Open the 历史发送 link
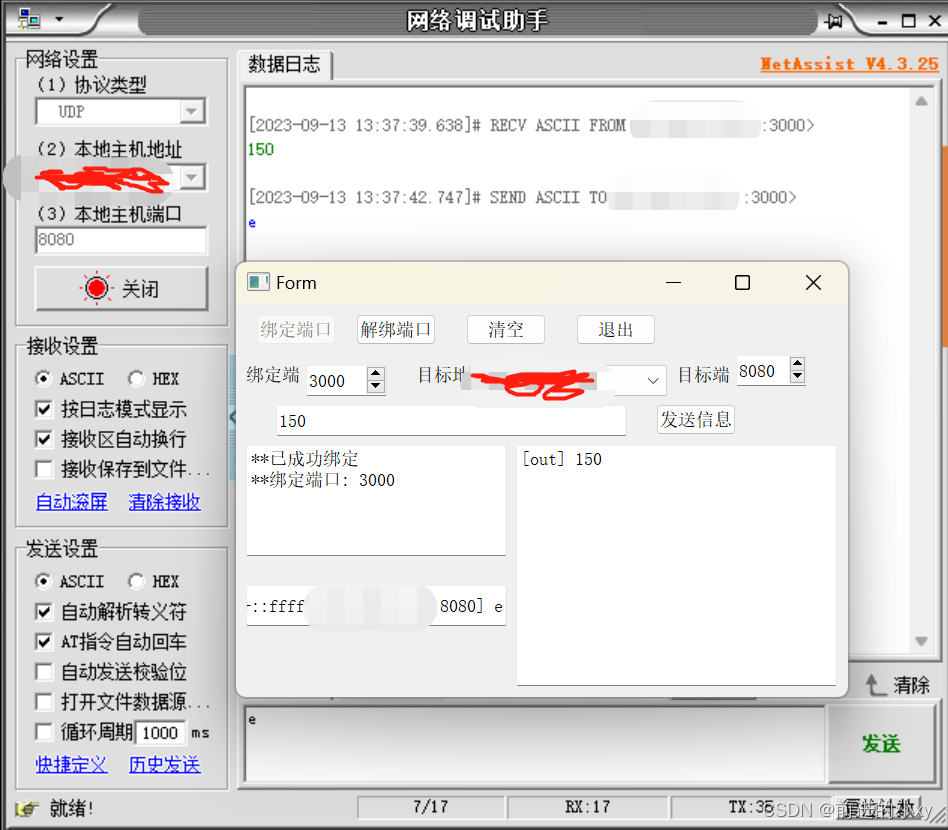 click(164, 764)
